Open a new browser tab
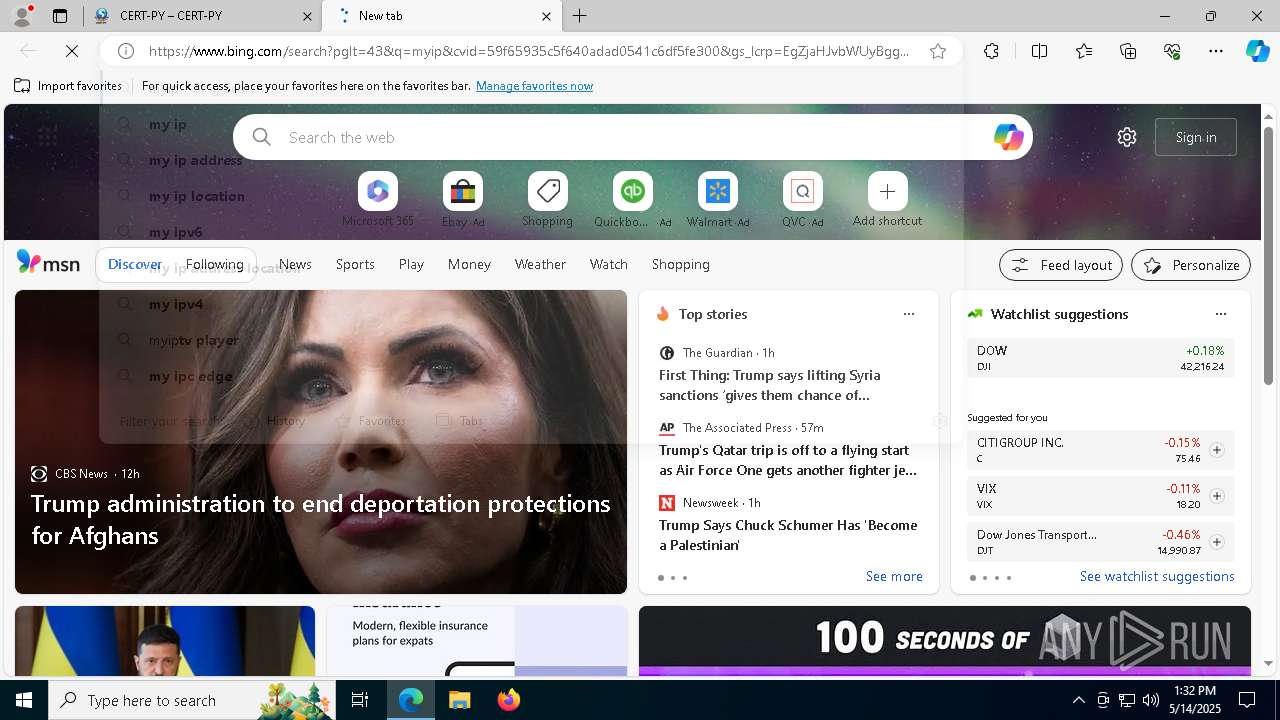Viewport: 1280px width, 720px height. (x=580, y=16)
